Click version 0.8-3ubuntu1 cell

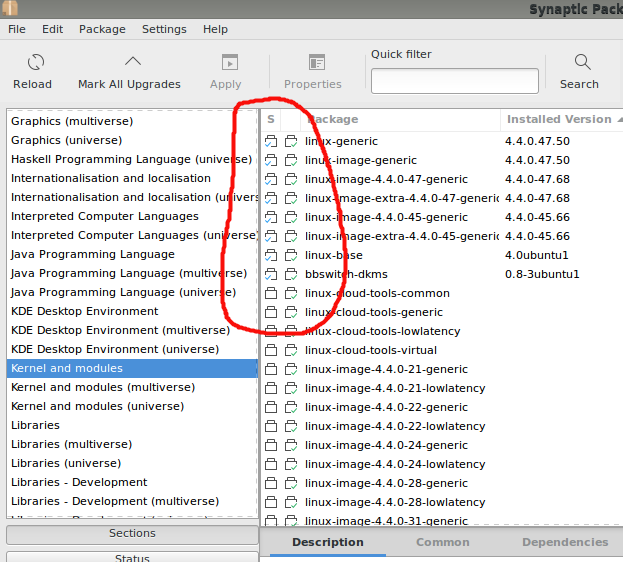(542, 274)
